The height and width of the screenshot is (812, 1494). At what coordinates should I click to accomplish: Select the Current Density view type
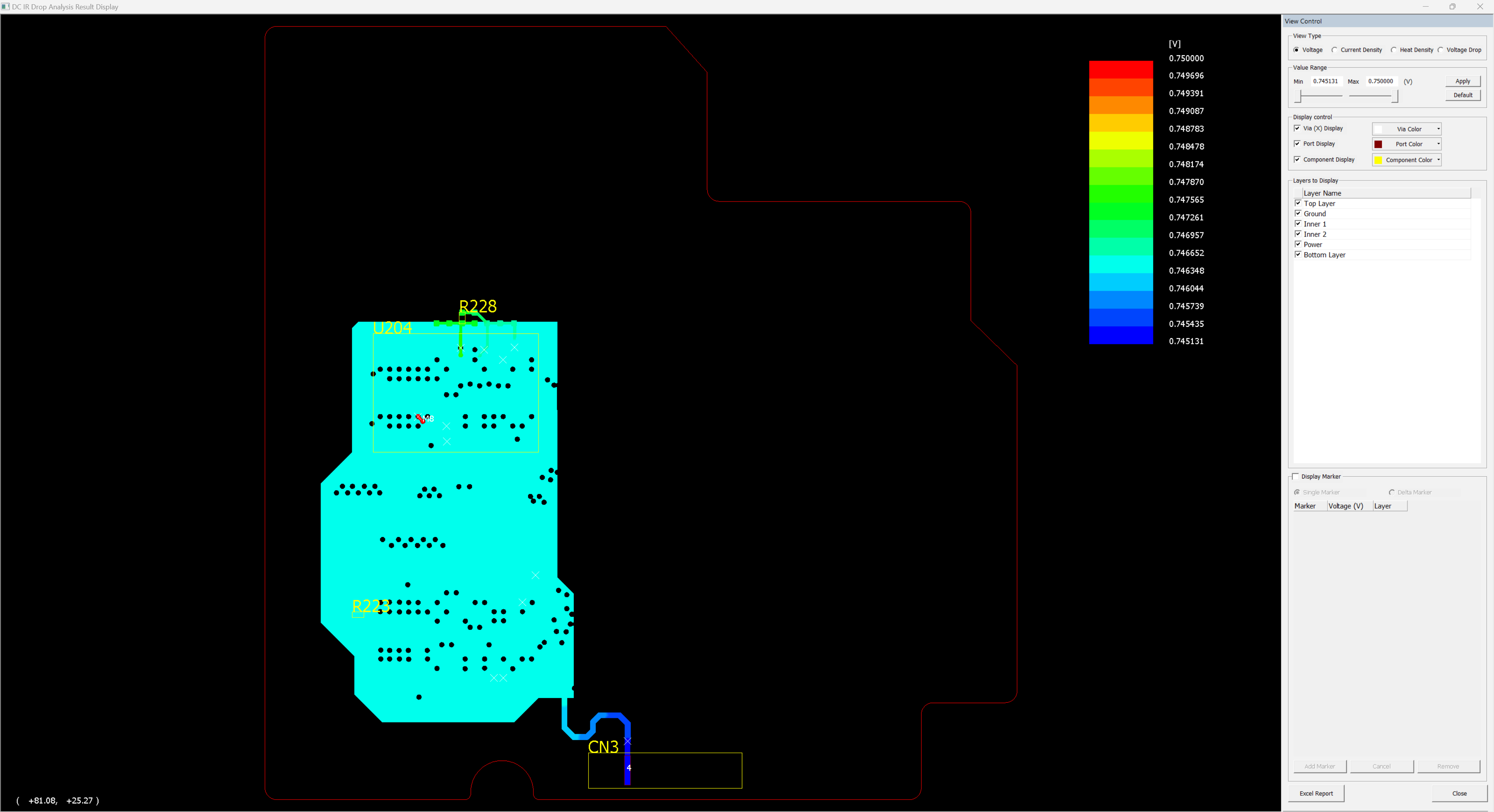click(1334, 50)
